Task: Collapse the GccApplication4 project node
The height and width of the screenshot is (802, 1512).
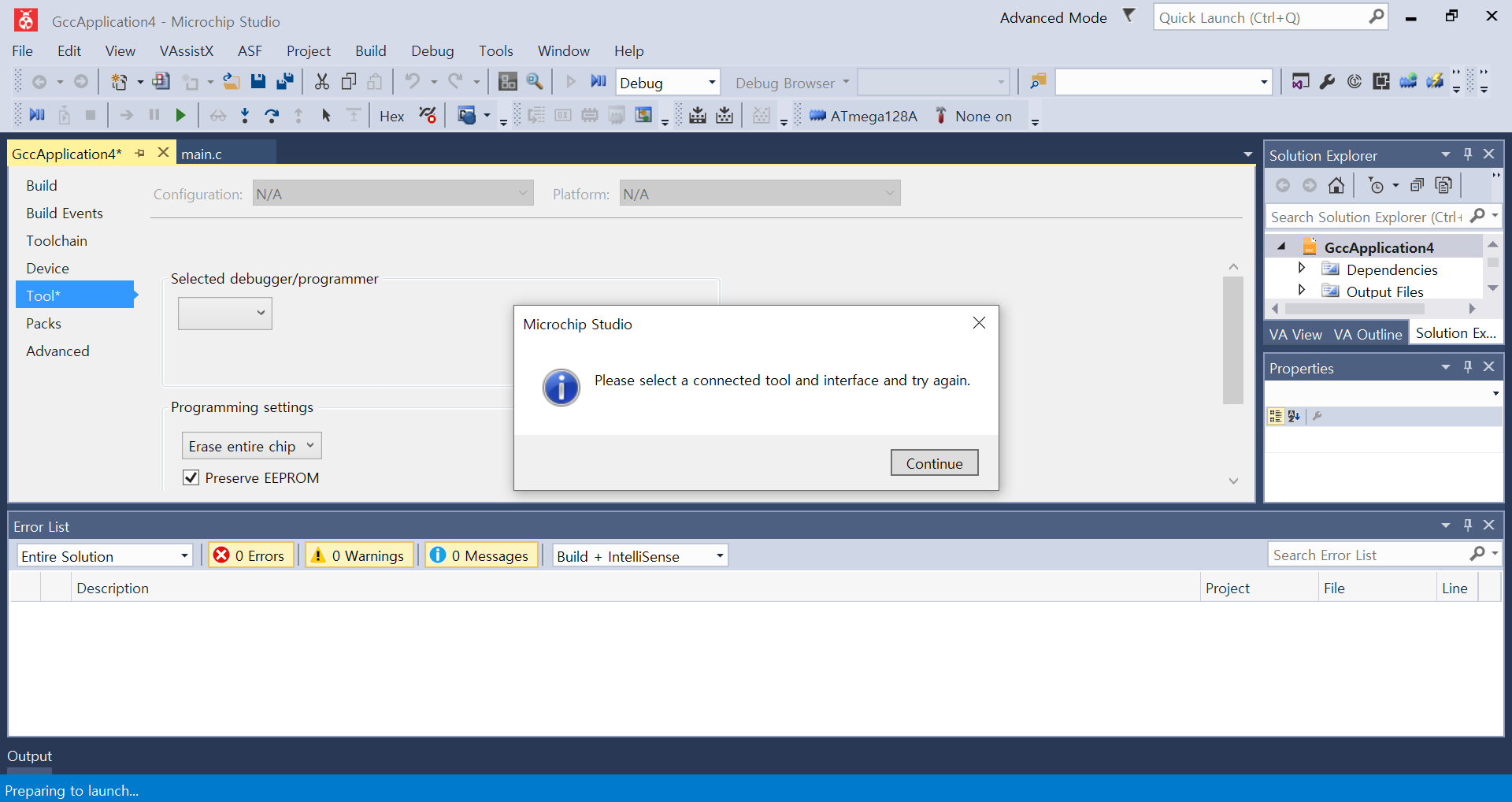Action: click(1282, 247)
